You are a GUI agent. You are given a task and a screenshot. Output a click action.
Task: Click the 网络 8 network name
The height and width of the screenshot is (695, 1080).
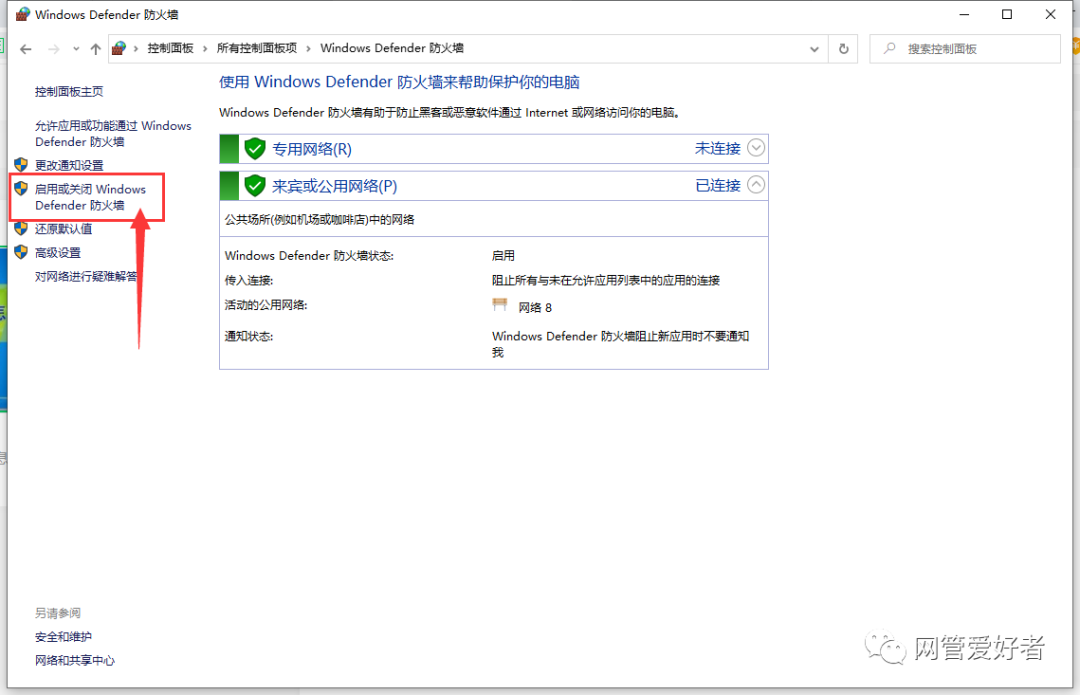coord(535,307)
